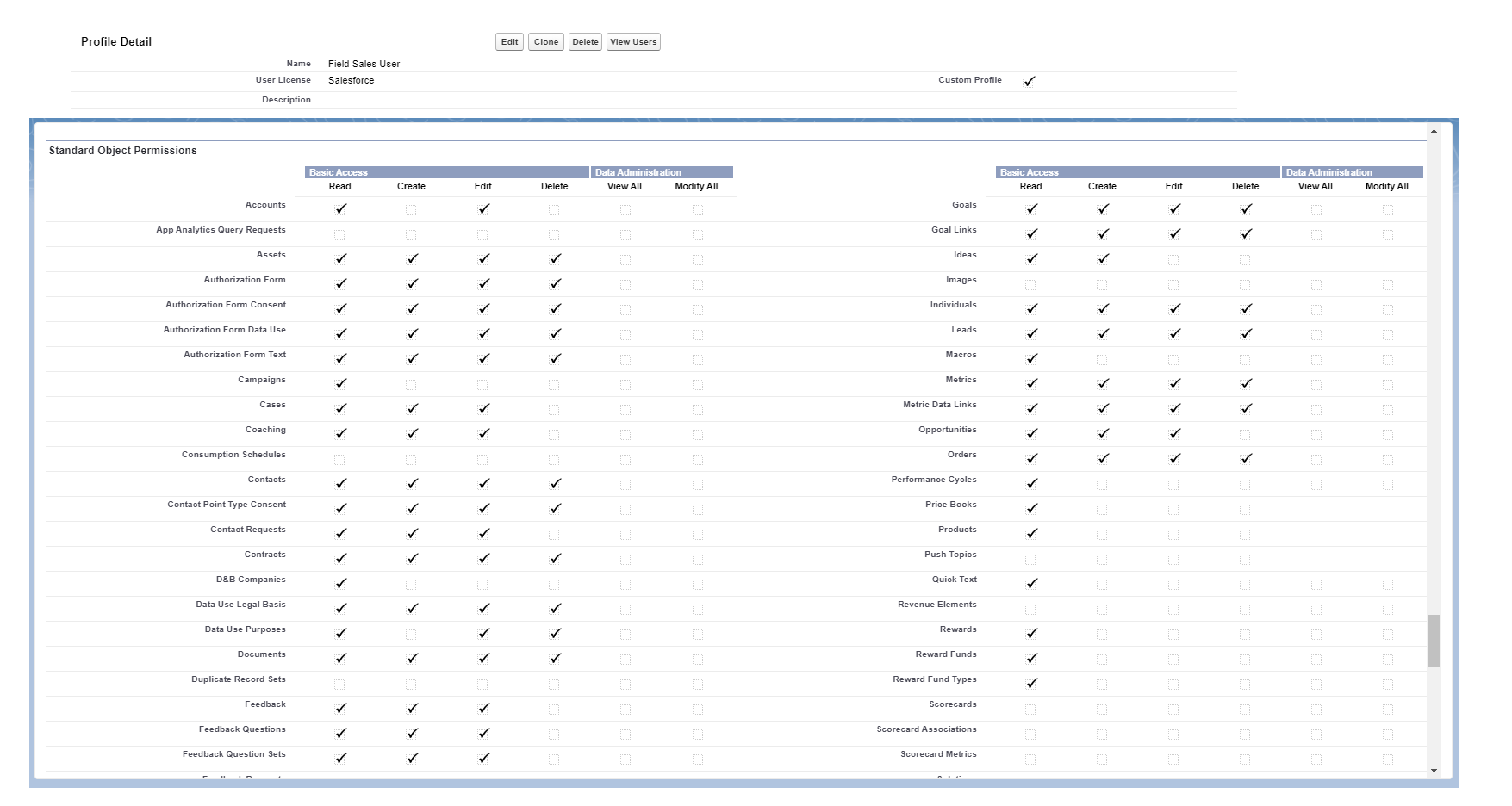Click the Field Sales User name value

coord(364,64)
